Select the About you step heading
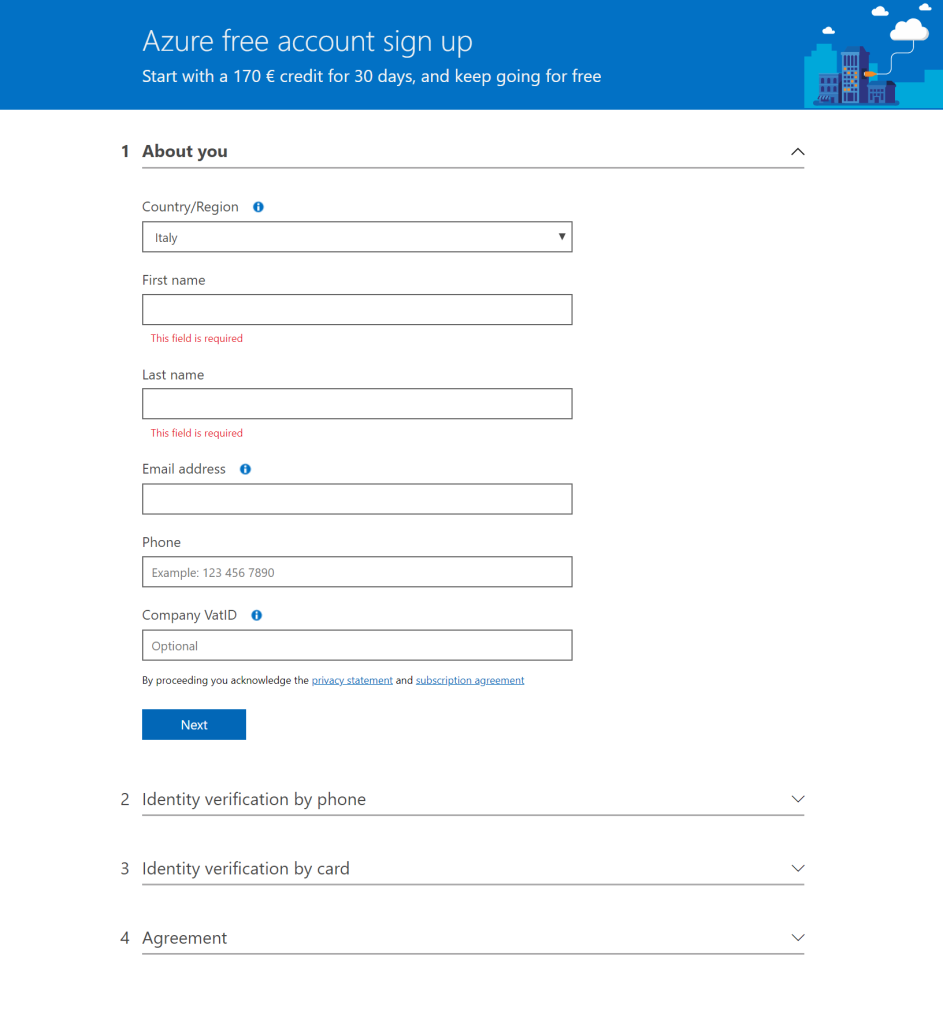Image resolution: width=943 pixels, height=1024 pixels. [x=185, y=152]
